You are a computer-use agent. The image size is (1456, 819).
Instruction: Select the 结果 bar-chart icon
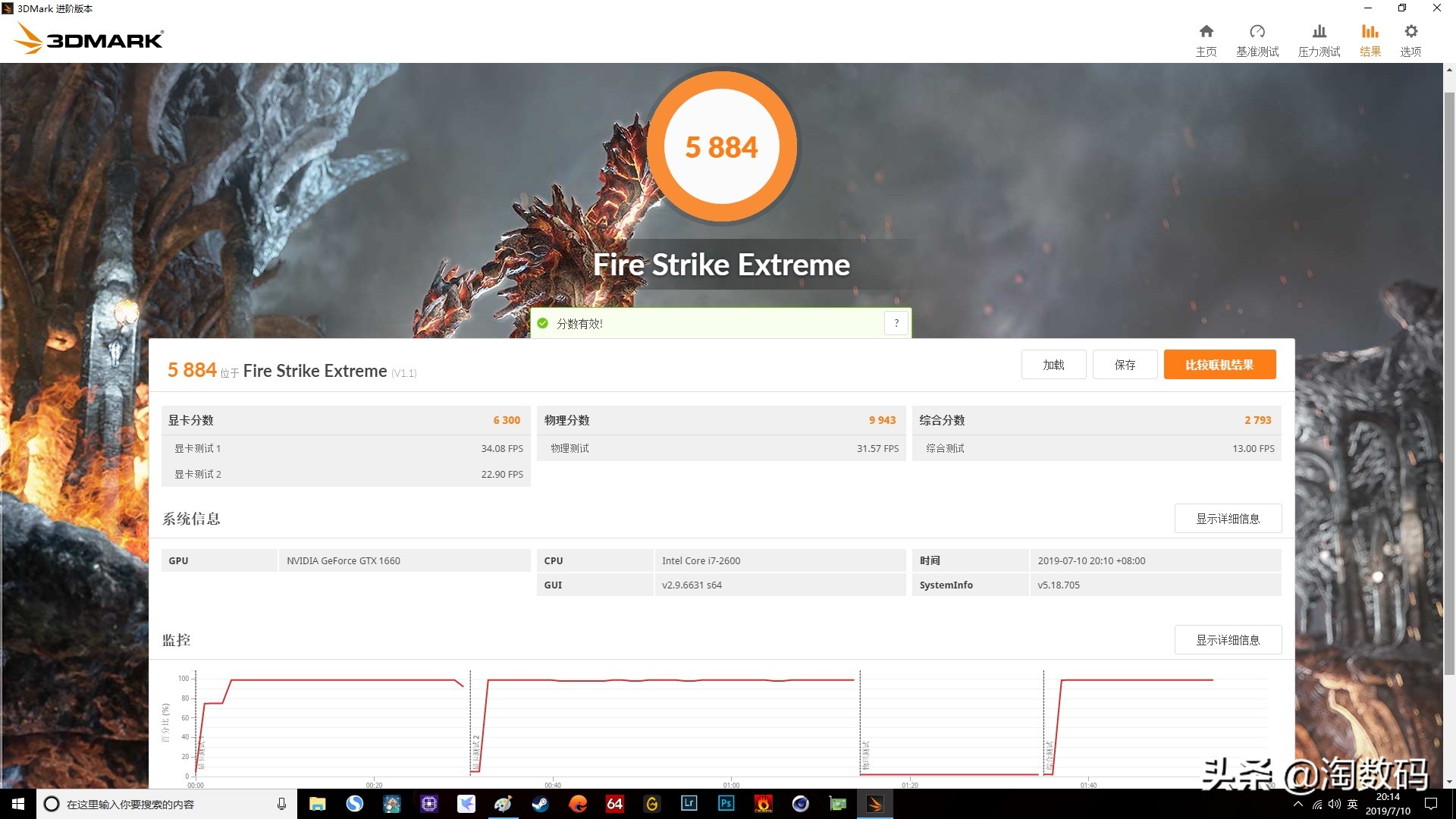pos(1370,38)
